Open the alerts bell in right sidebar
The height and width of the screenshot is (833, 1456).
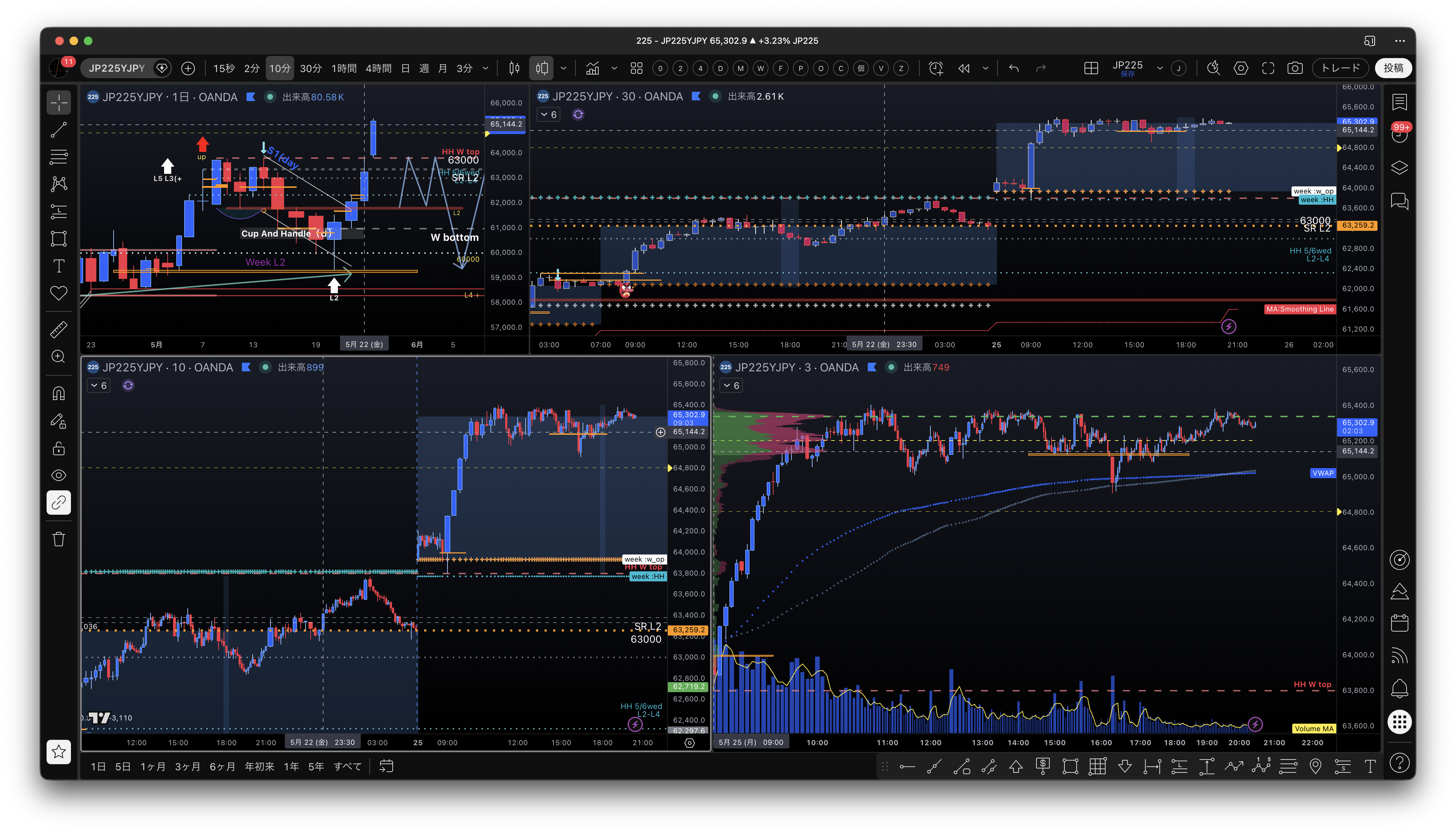click(x=1399, y=688)
